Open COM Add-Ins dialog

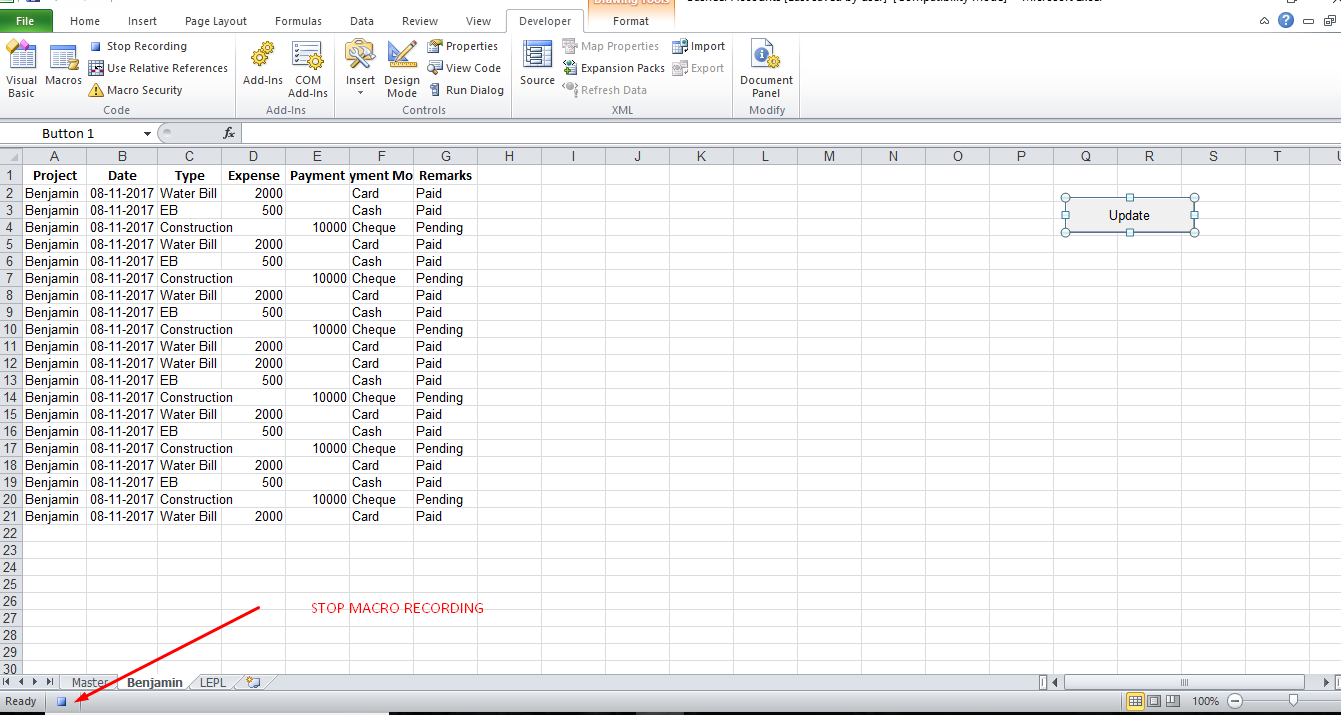308,69
